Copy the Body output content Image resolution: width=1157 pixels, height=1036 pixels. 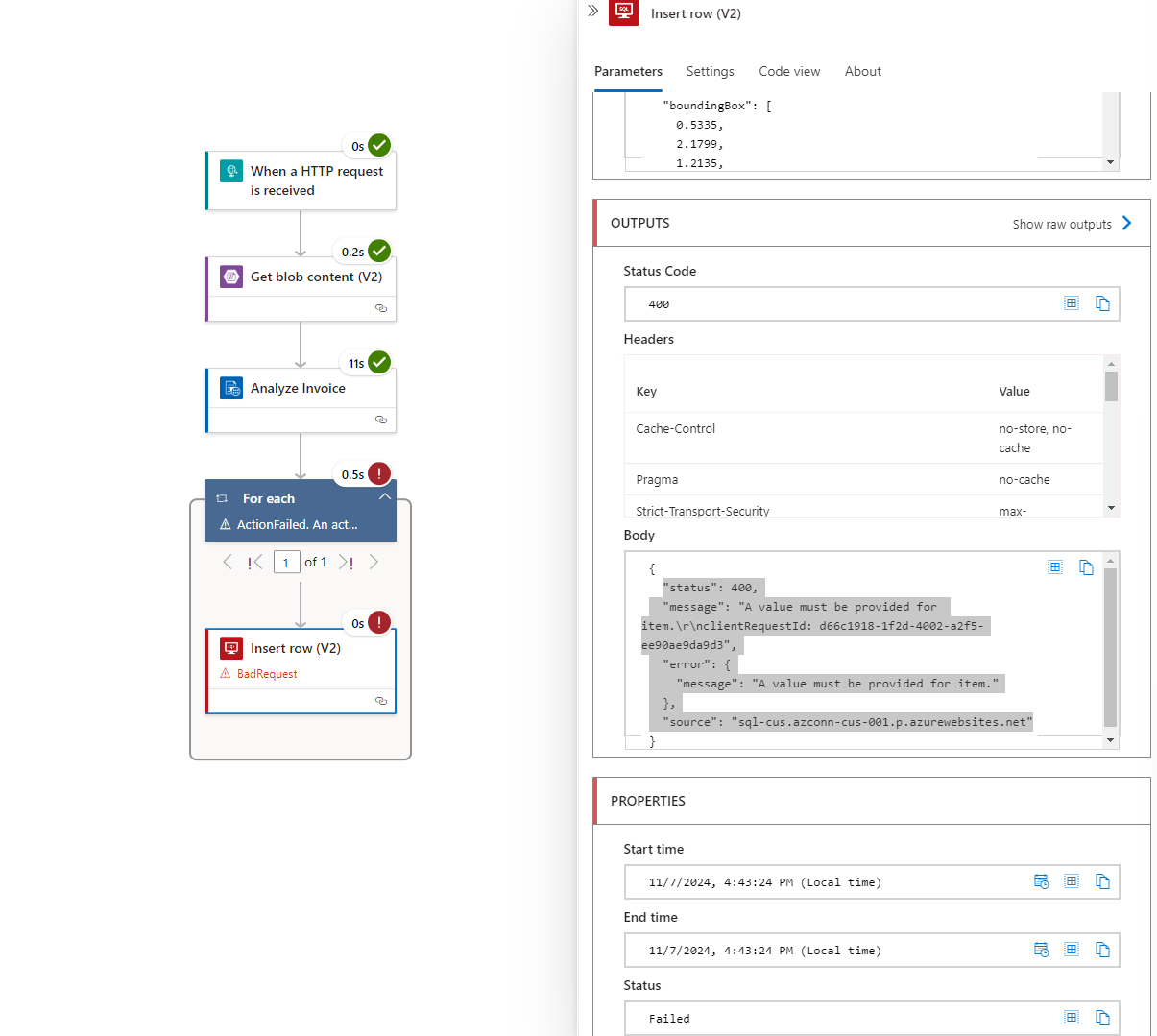coord(1086,567)
